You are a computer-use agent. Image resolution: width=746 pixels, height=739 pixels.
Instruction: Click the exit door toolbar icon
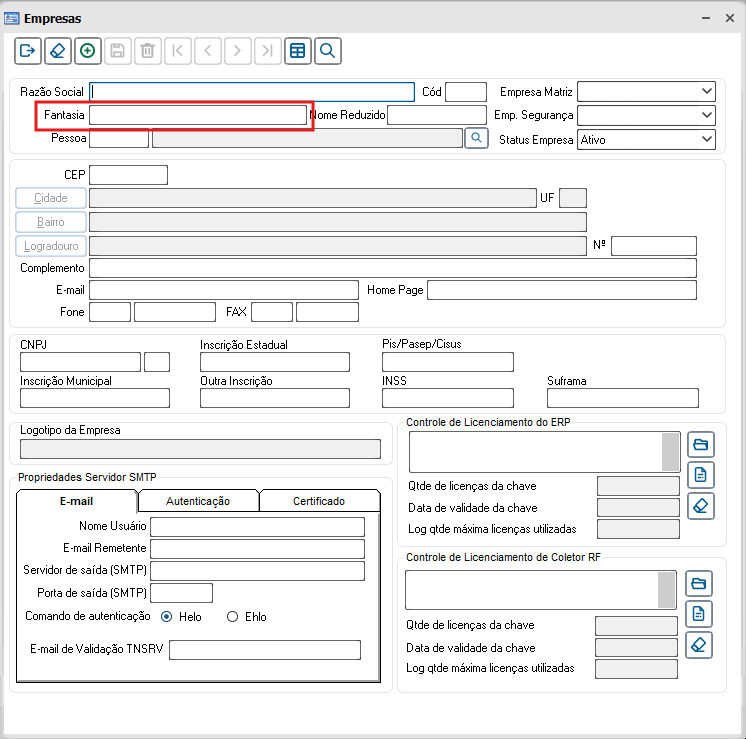pyautogui.click(x=28, y=50)
